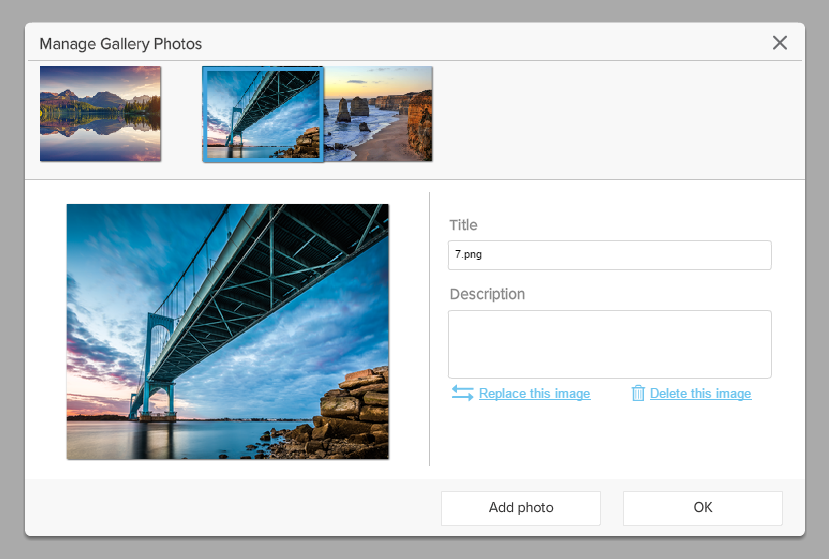Click inside the empty Description box

(x=609, y=344)
